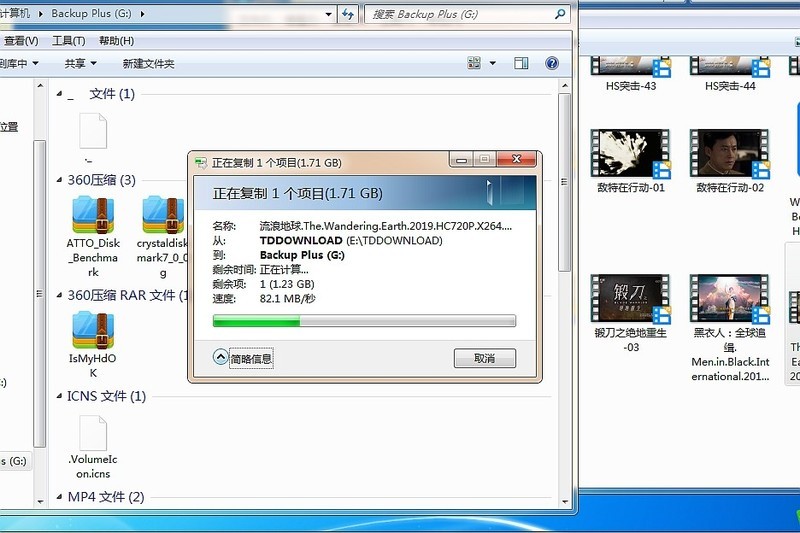This screenshot has width=800, height=533.
Task: Select the blank file under 文件 group
Action: pyautogui.click(x=93, y=131)
